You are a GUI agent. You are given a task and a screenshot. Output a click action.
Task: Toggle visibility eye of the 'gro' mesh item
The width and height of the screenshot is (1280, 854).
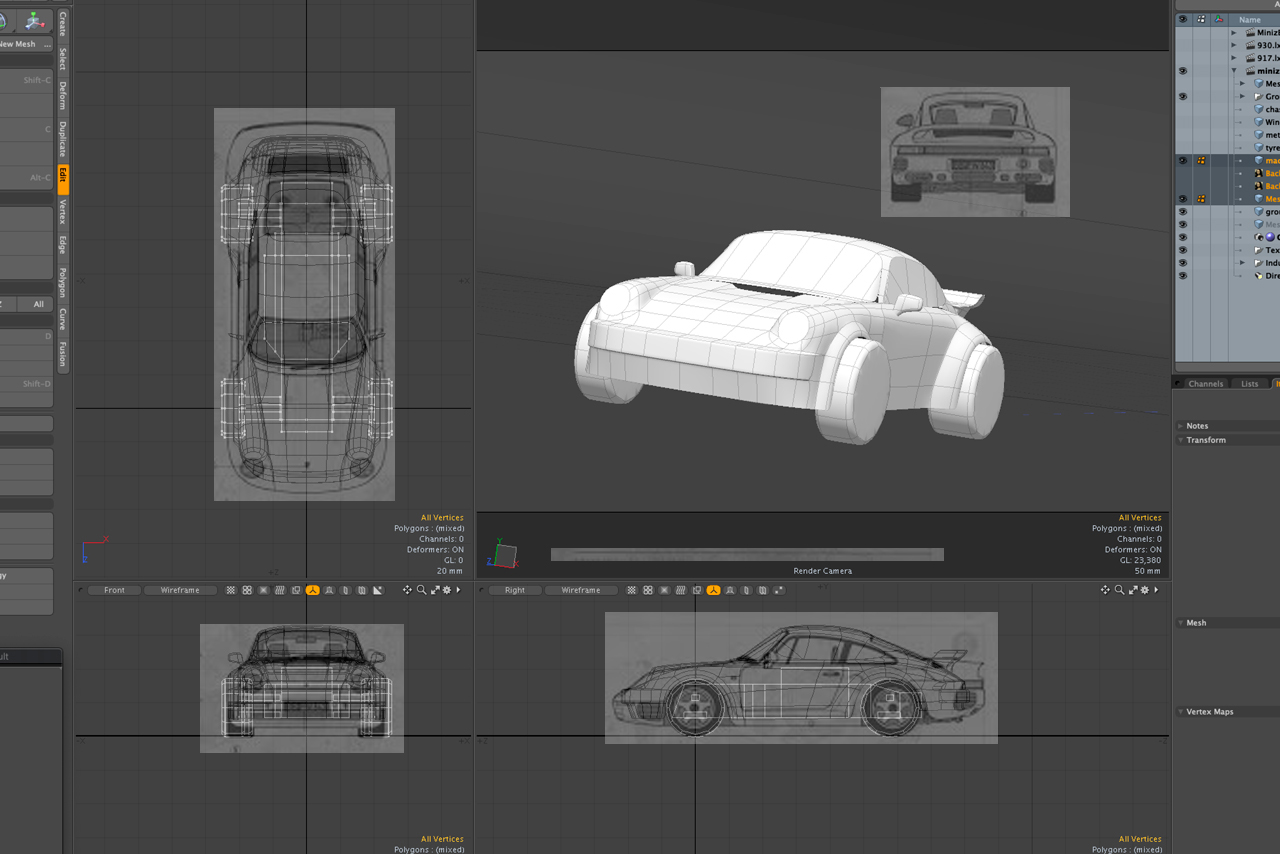1183,212
